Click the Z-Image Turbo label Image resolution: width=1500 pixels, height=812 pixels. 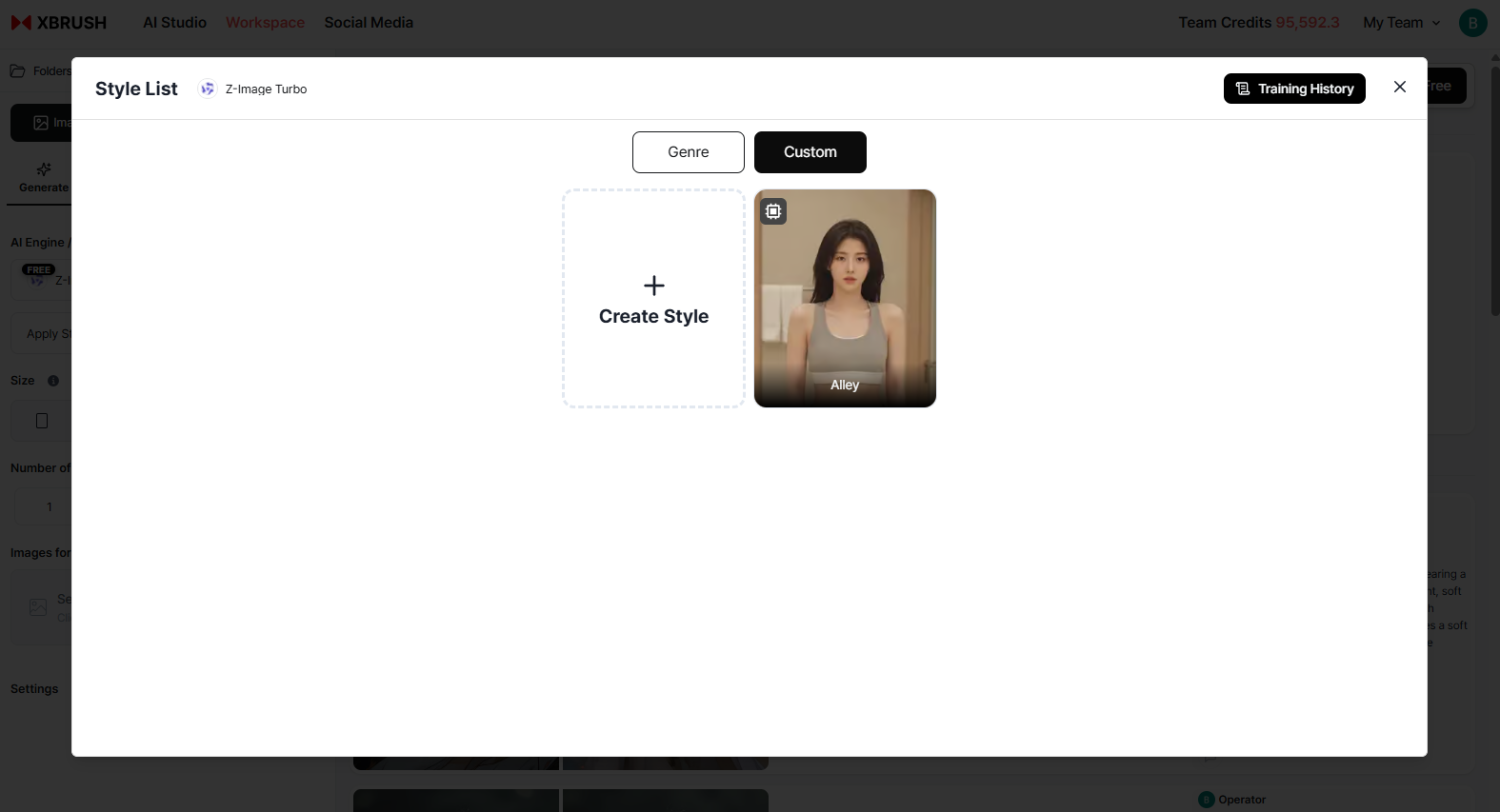pos(266,89)
